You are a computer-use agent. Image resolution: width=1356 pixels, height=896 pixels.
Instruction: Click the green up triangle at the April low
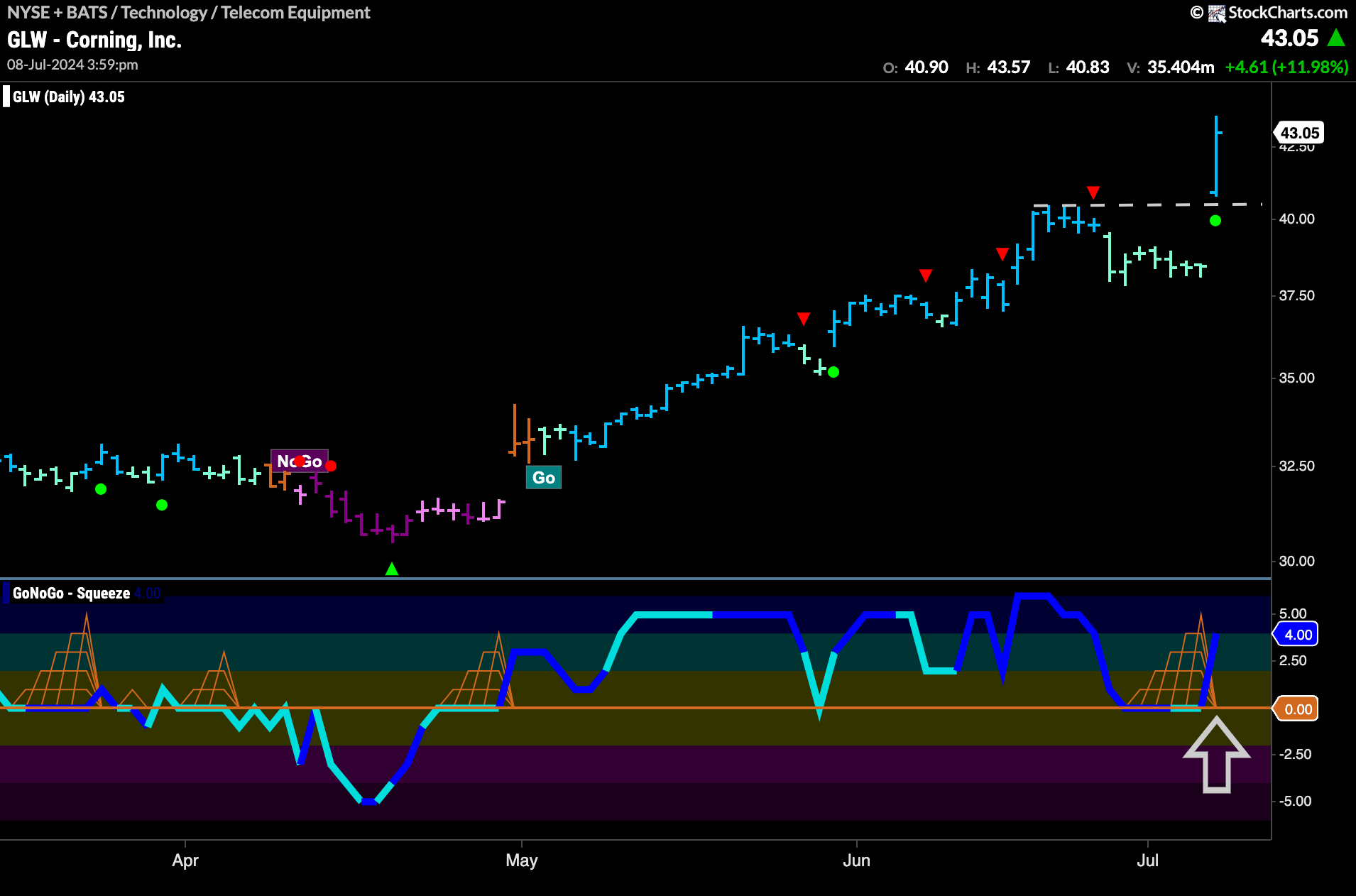[392, 569]
